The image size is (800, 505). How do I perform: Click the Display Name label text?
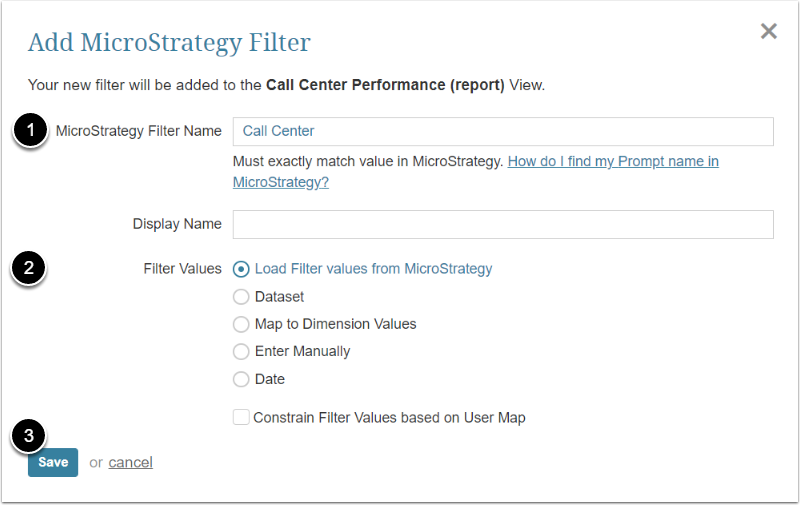click(x=177, y=224)
